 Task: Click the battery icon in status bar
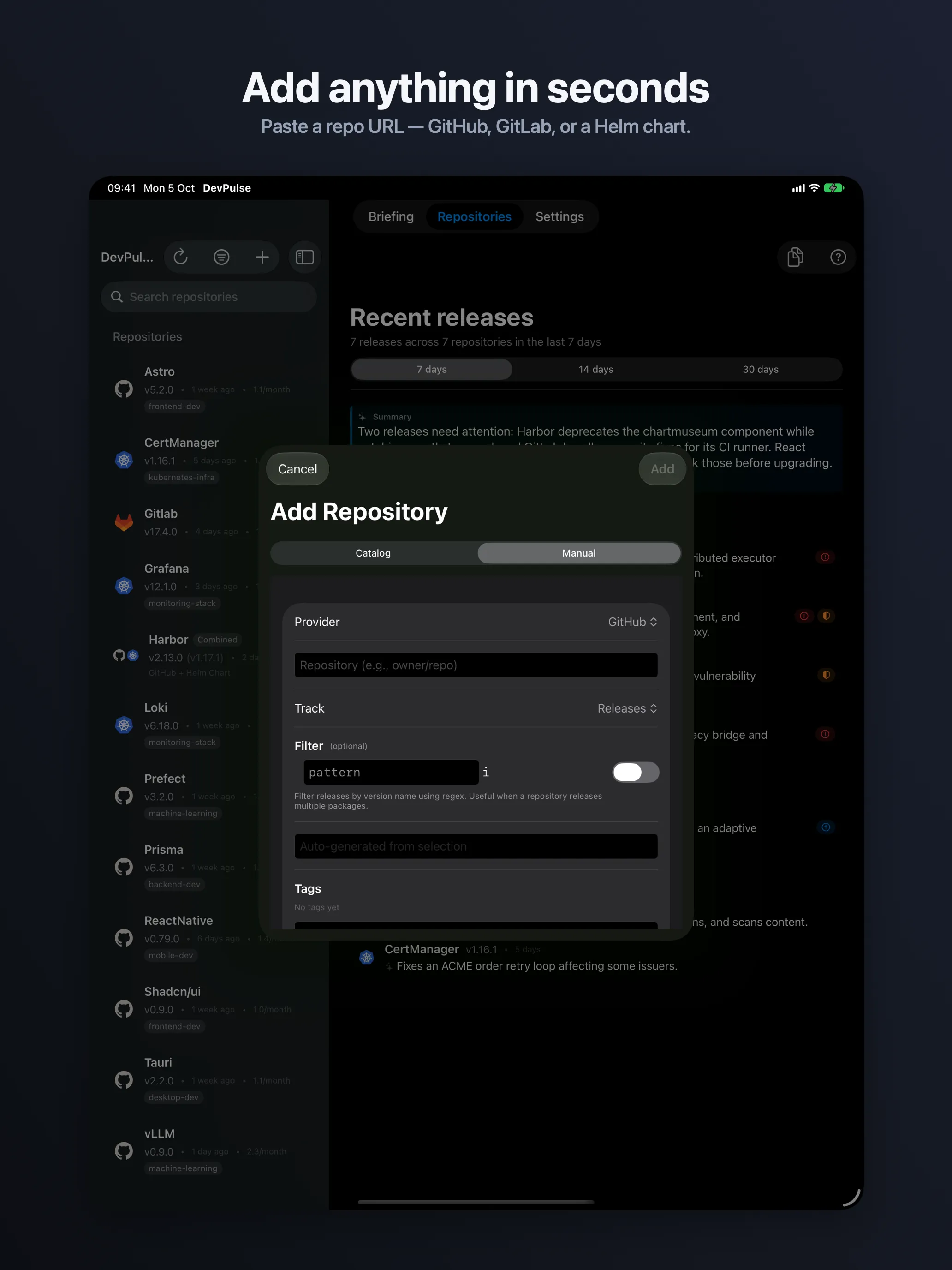click(834, 188)
